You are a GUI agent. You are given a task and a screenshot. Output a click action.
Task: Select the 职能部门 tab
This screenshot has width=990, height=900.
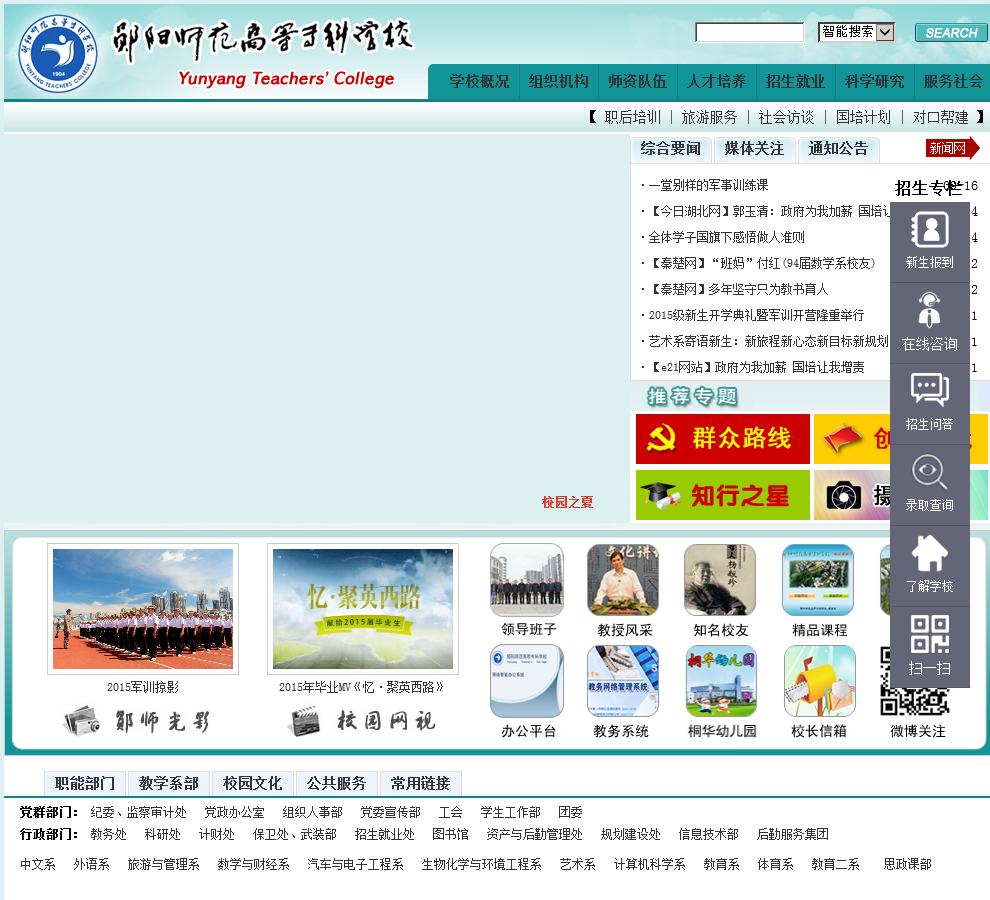(85, 784)
